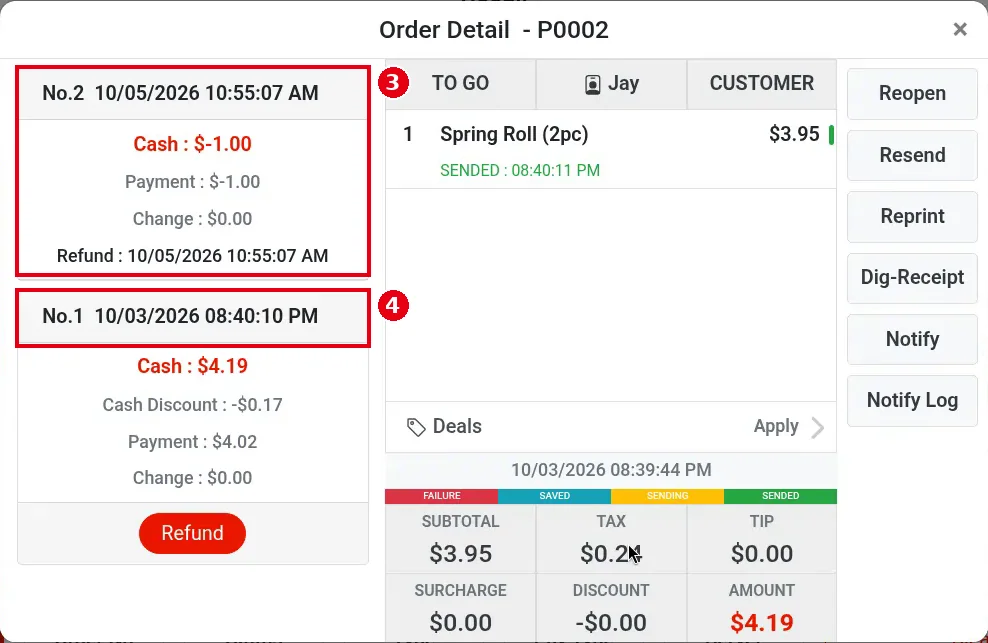Click the Refund timestamp line in No.2
Viewport: 988px width, 643px height.
pos(192,256)
